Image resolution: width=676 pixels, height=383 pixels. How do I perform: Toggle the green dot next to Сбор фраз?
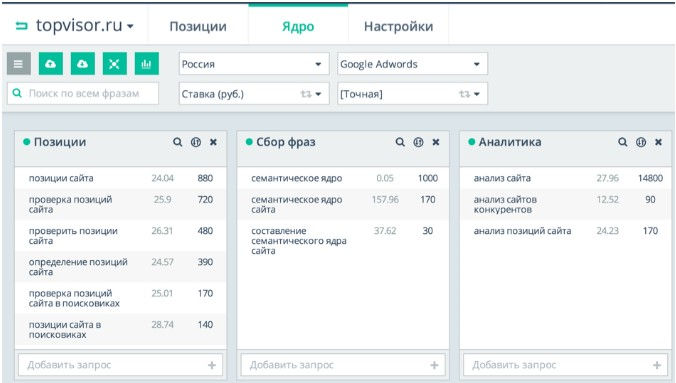pyautogui.click(x=249, y=142)
